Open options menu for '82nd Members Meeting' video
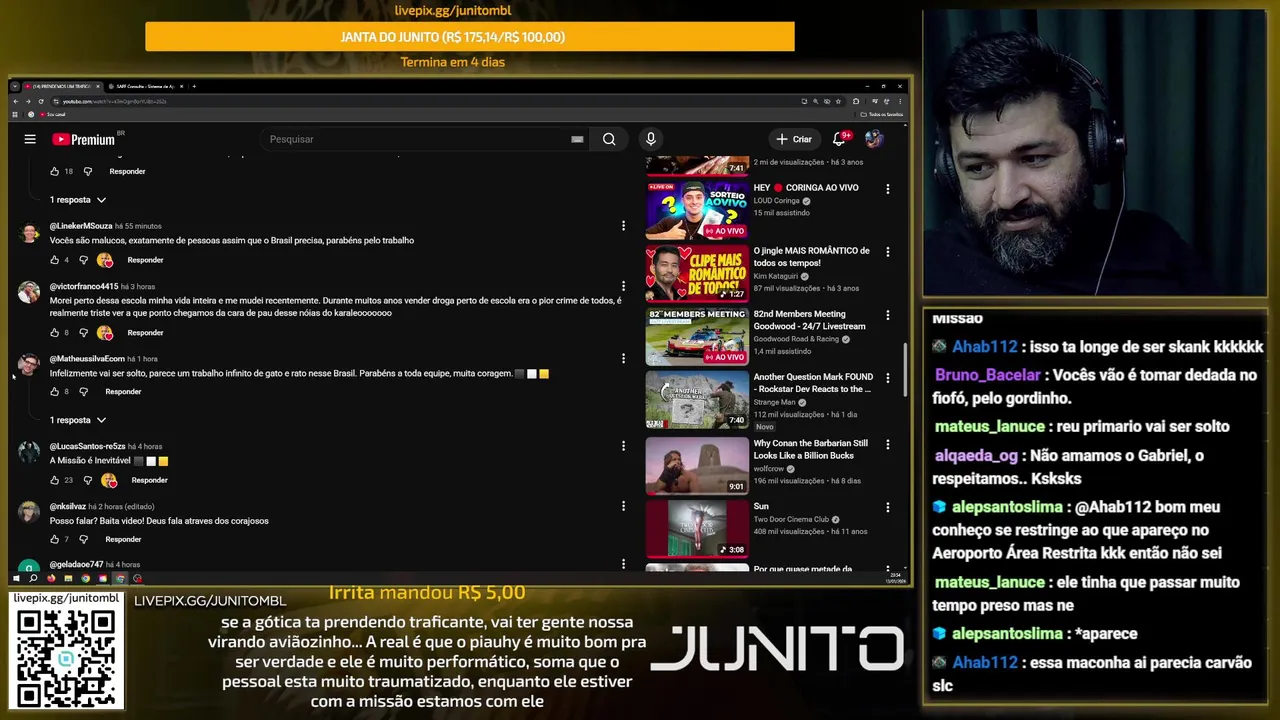1280x720 pixels. pos(887,315)
